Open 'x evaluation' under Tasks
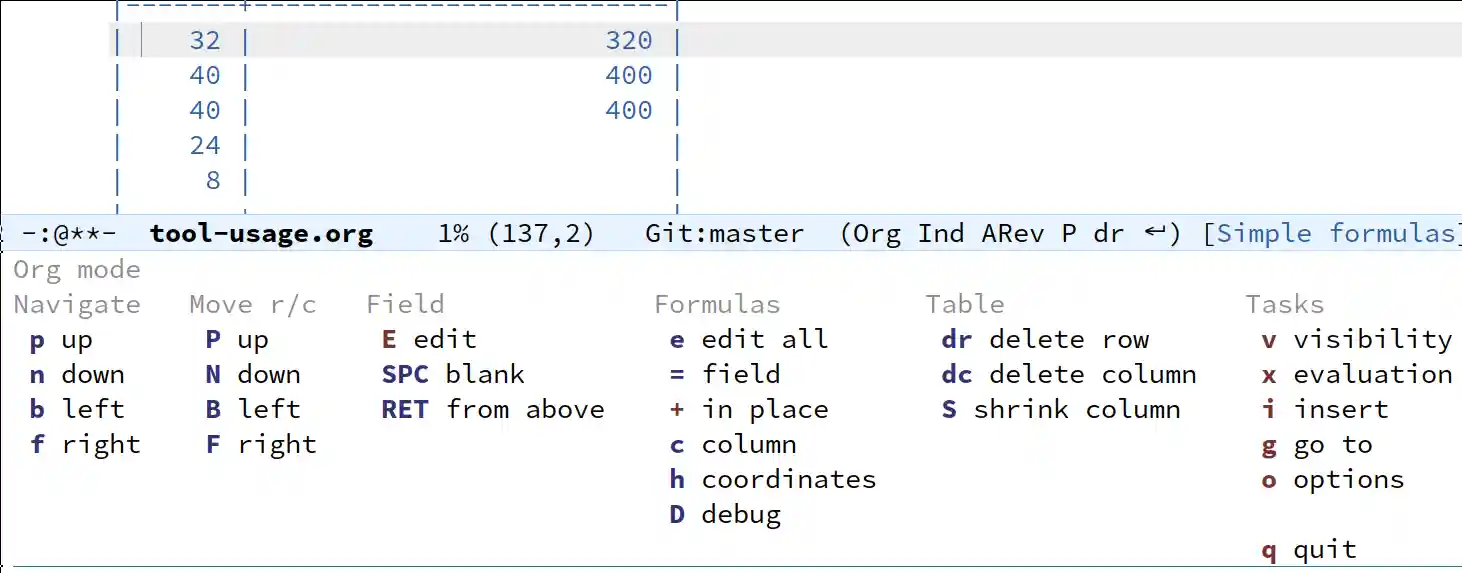Viewport: 1462px width, 573px height. coord(1357,375)
